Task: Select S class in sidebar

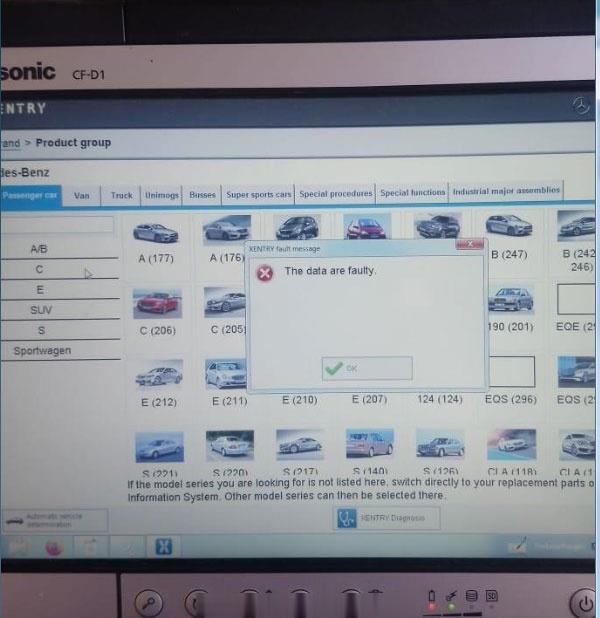Action: click(x=59, y=330)
